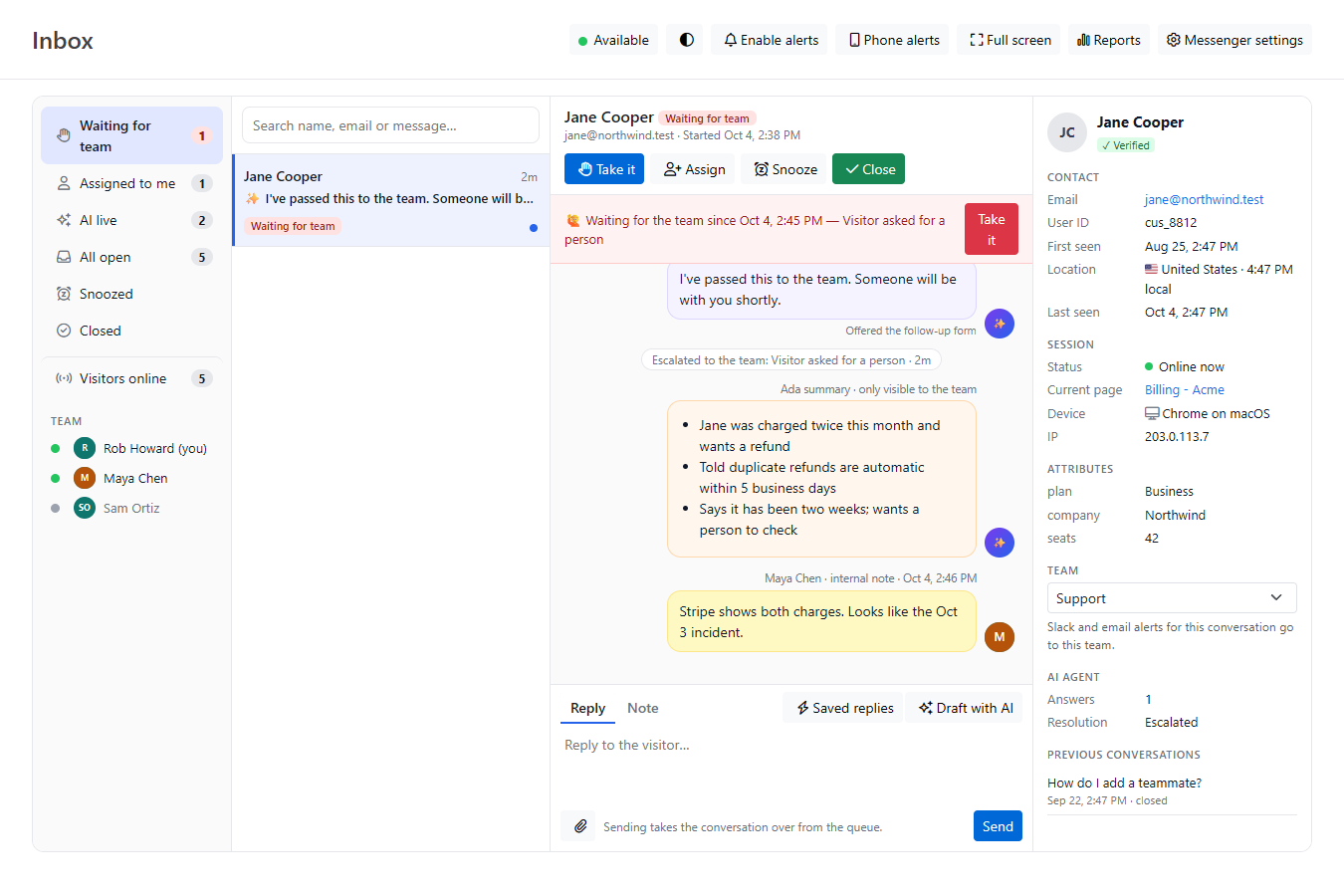
Task: Click jane@northwind.test email link
Action: 1204,199
